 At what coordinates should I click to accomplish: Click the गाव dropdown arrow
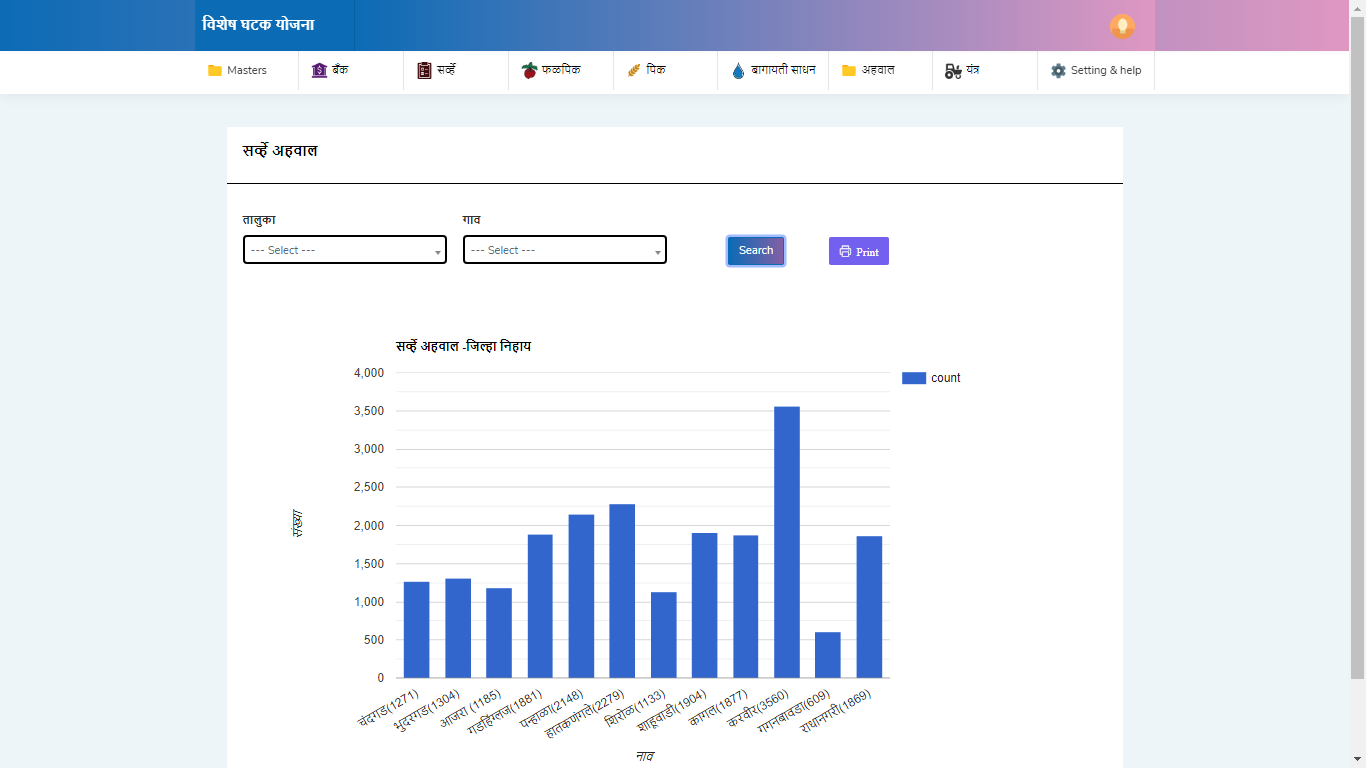click(x=657, y=253)
